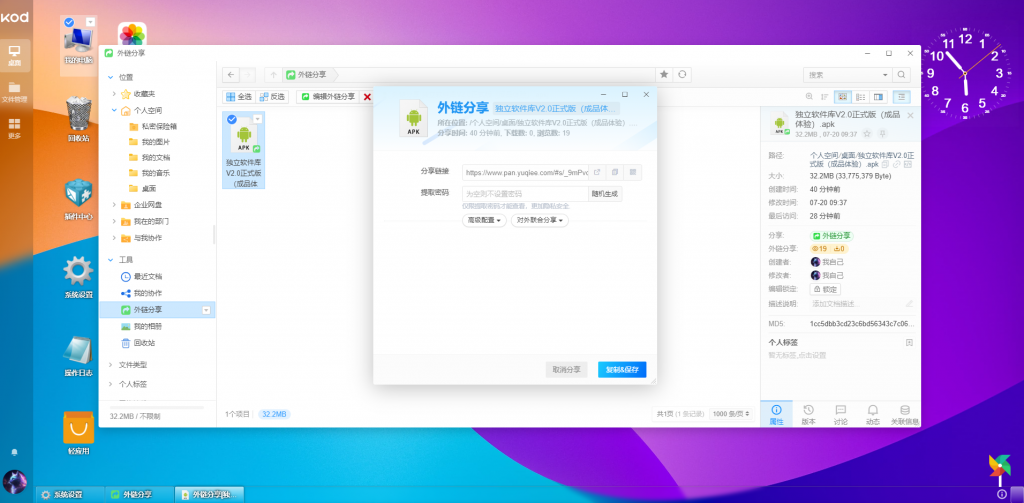Viewport: 1024px width, 503px height.
Task: Expand the 收藏夹 tree node
Action: [114, 94]
